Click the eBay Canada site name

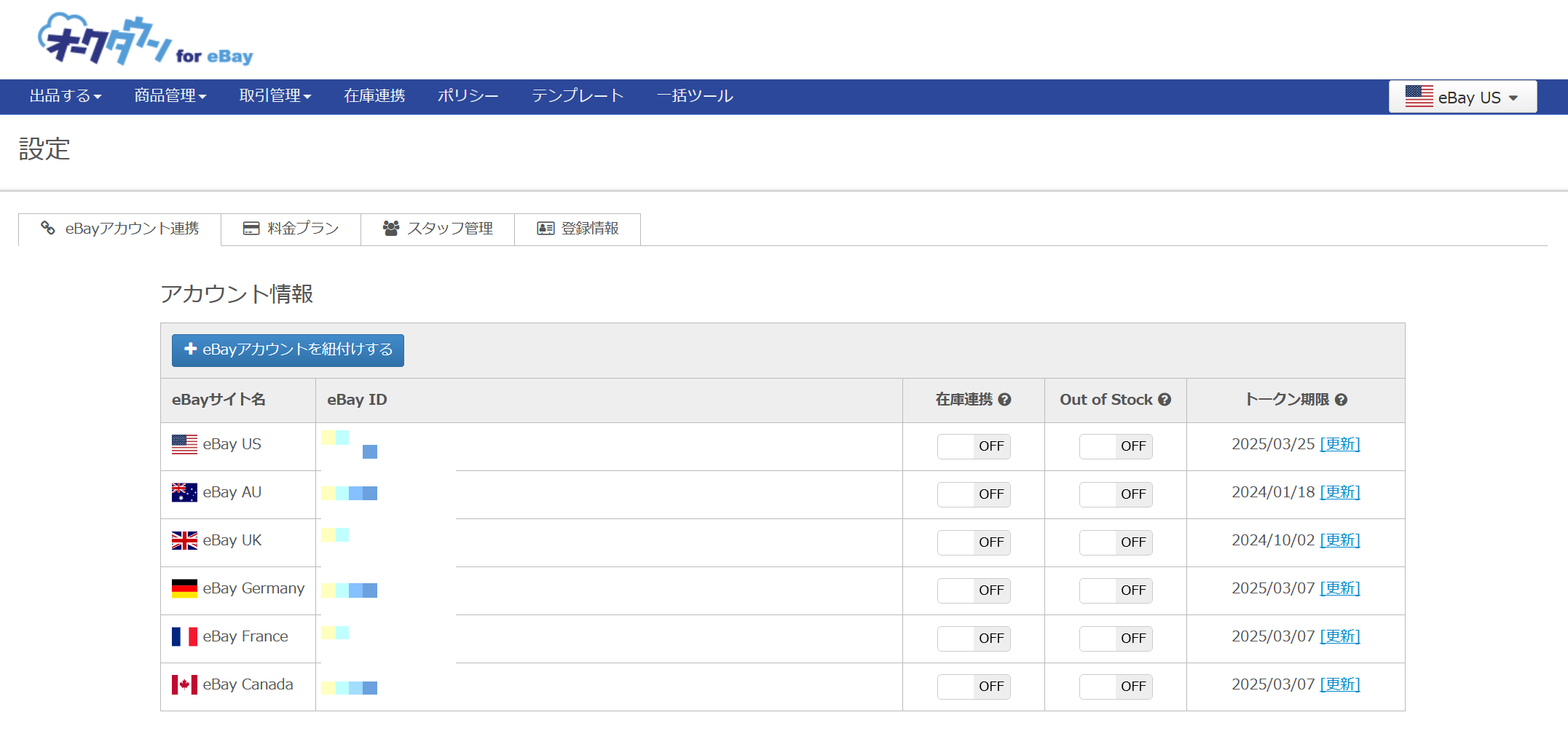click(248, 684)
